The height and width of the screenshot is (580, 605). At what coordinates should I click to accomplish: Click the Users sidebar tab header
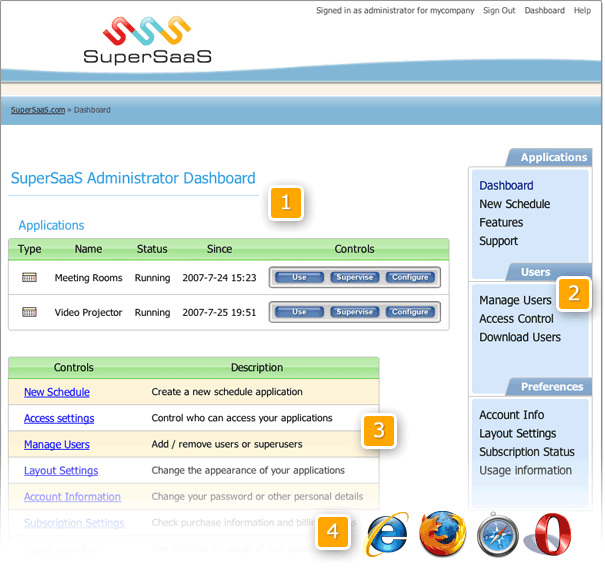(550, 272)
